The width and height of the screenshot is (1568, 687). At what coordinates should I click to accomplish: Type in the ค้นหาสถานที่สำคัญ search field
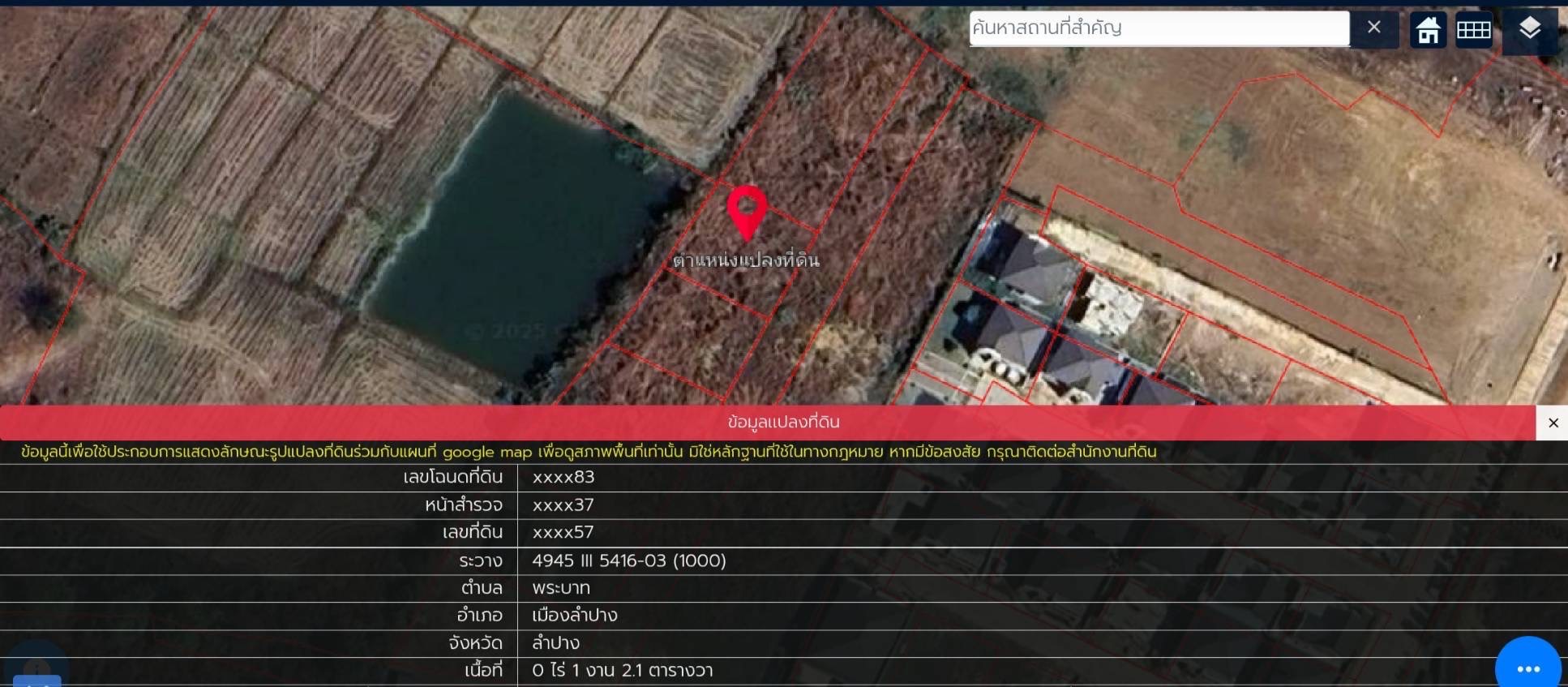pyautogui.click(x=1159, y=28)
